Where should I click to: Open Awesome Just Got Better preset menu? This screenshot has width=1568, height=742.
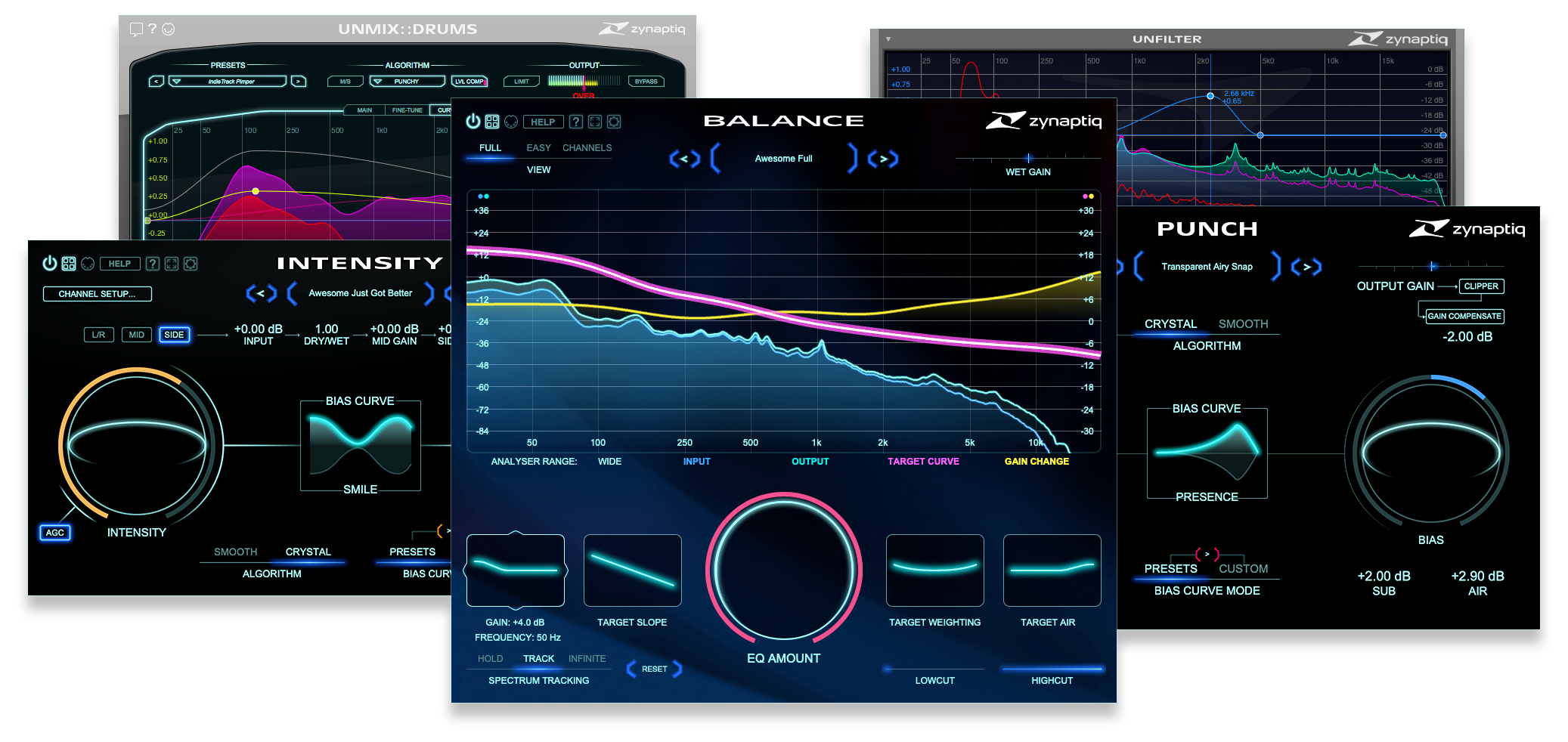(360, 293)
